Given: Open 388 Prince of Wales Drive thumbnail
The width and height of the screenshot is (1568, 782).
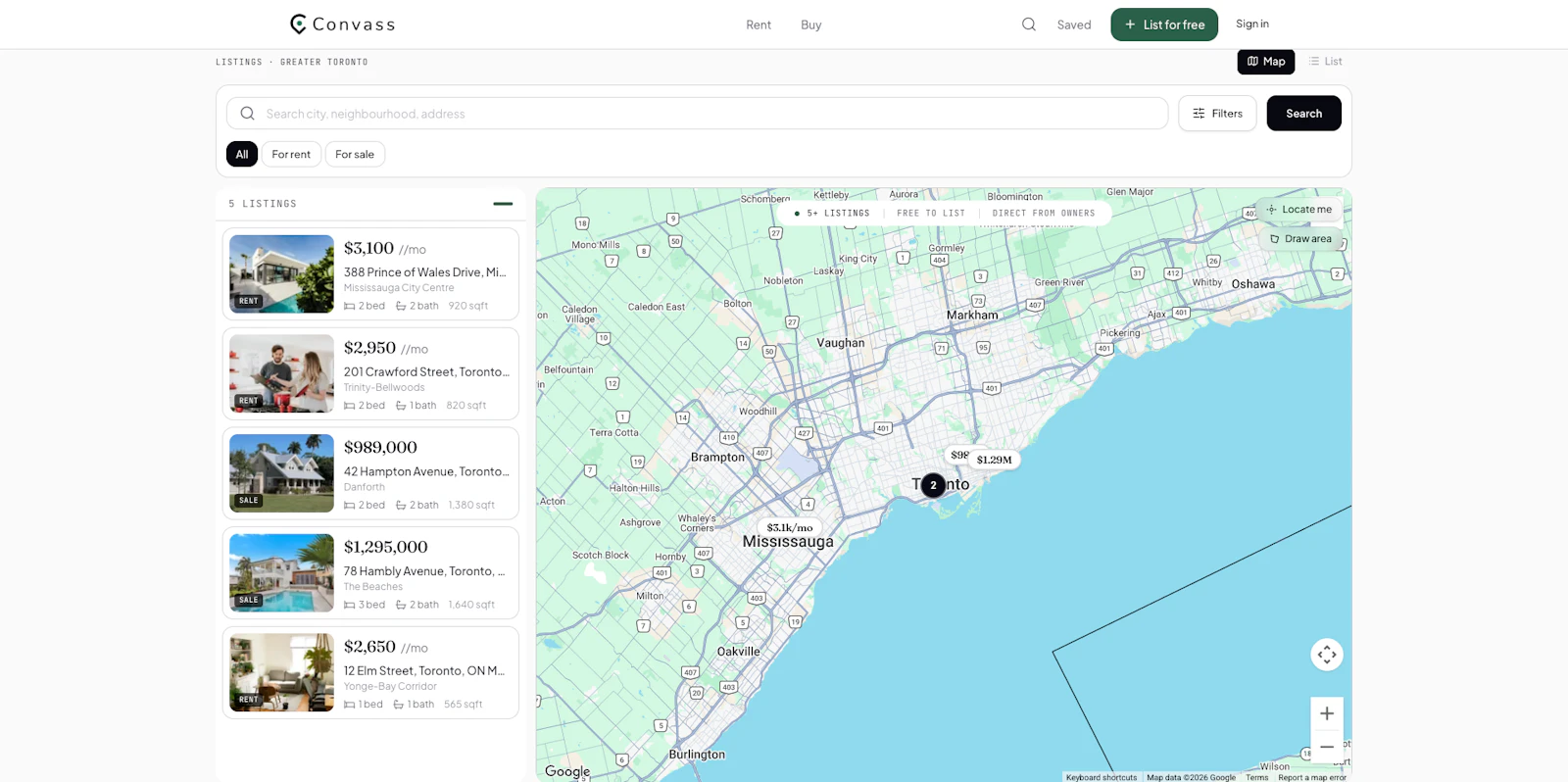Looking at the screenshot, I should (x=281, y=273).
